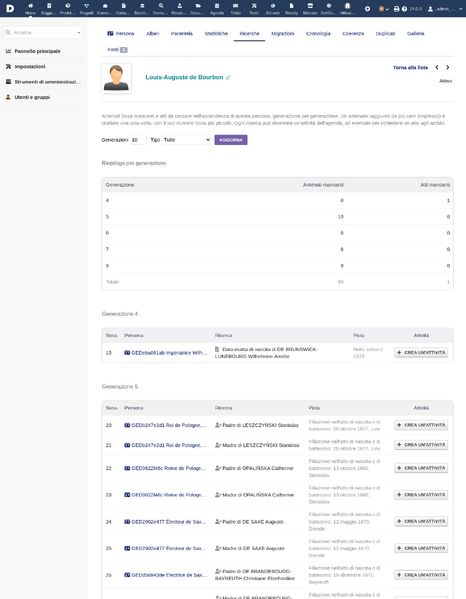Switch to the Alberi tab
The height and width of the screenshot is (599, 466).
pyautogui.click(x=152, y=34)
